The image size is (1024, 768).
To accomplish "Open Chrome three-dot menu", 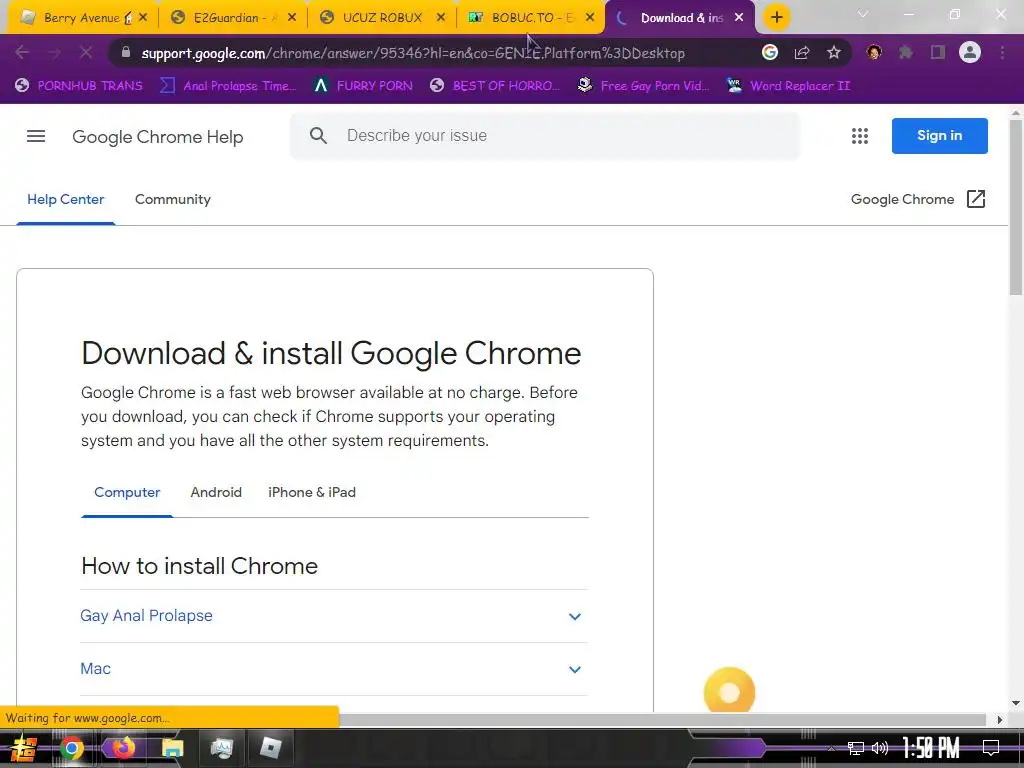I will point(1002,53).
